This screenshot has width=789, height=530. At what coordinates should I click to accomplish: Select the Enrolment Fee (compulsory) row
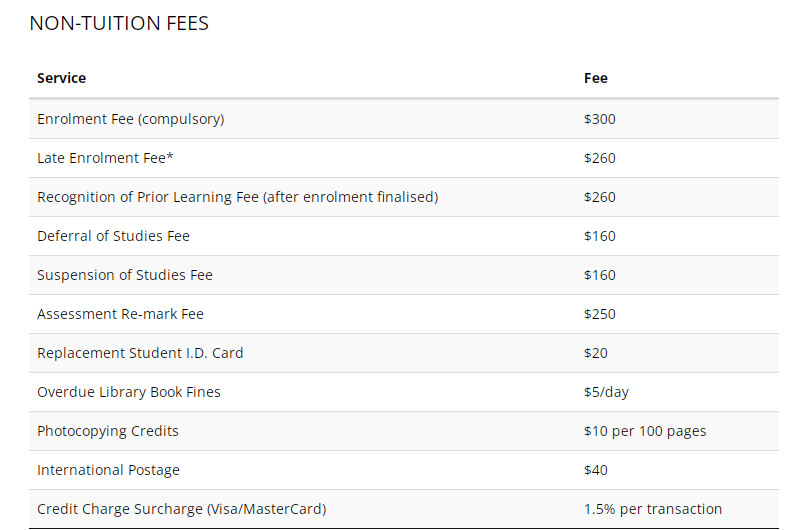coord(130,119)
